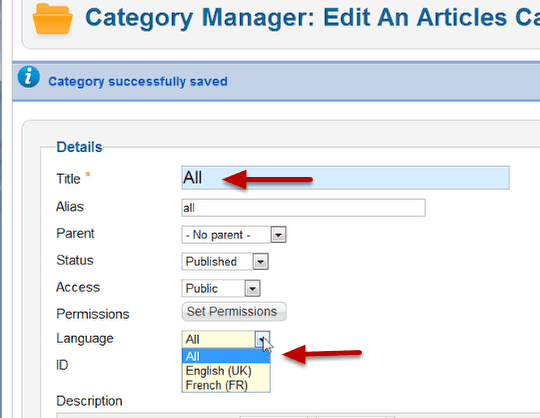
Task: Click the Description label
Action: [89, 401]
